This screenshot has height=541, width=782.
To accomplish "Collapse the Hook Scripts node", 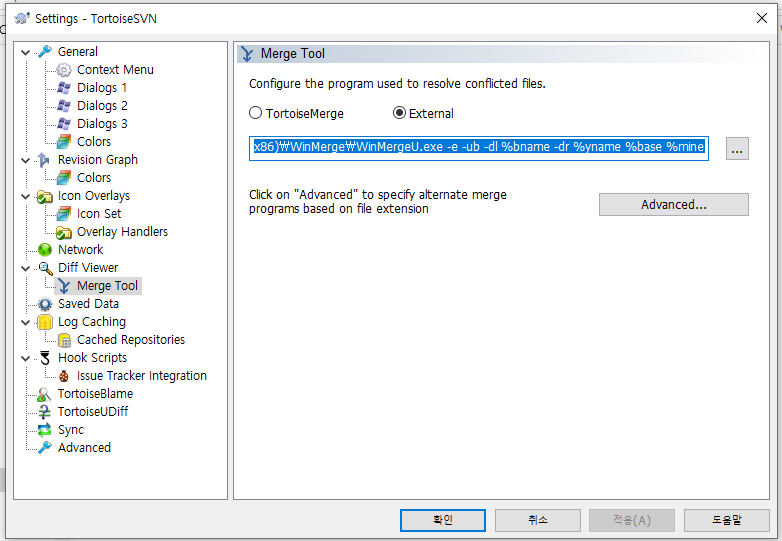I will click(x=25, y=358).
